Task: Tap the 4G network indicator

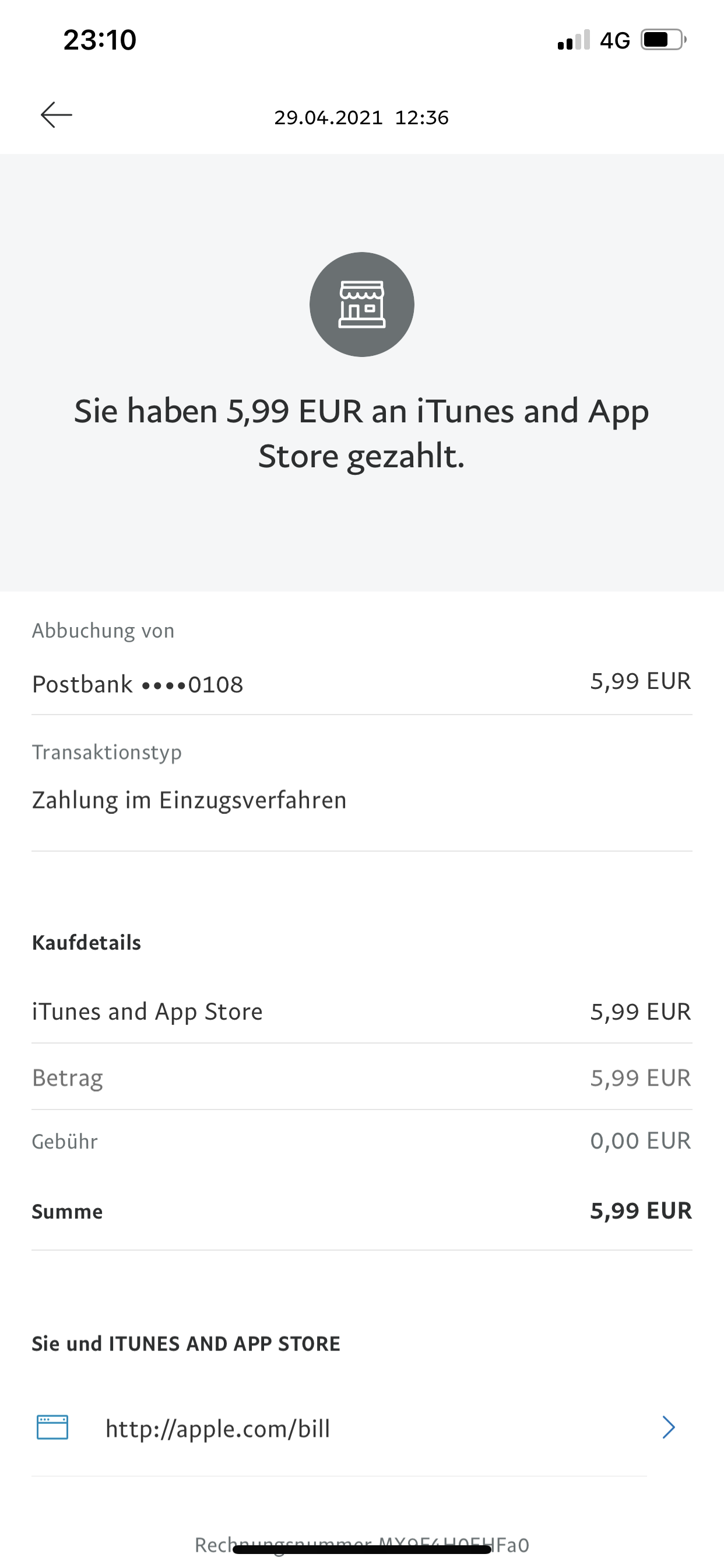Action: point(614,41)
